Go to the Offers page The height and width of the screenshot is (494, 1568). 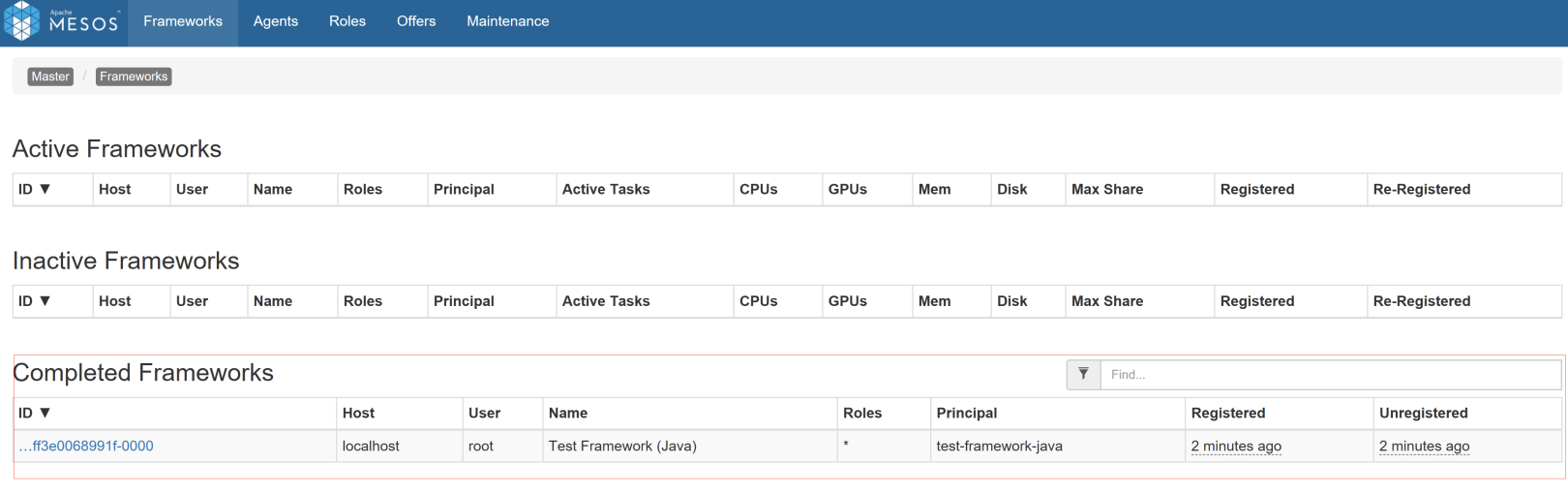click(x=416, y=21)
